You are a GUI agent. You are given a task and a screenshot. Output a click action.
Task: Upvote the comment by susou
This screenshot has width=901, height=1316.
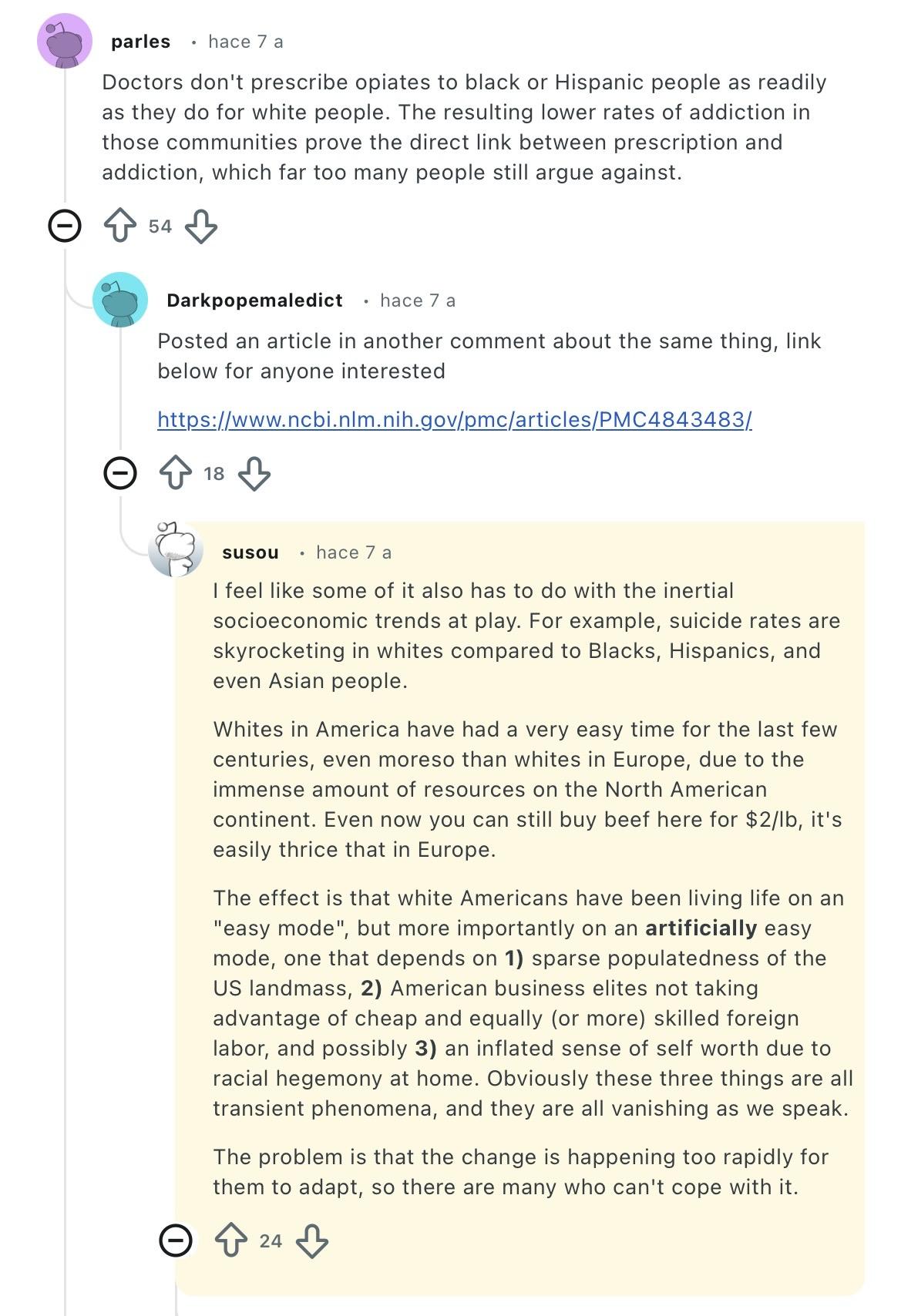(x=230, y=1240)
